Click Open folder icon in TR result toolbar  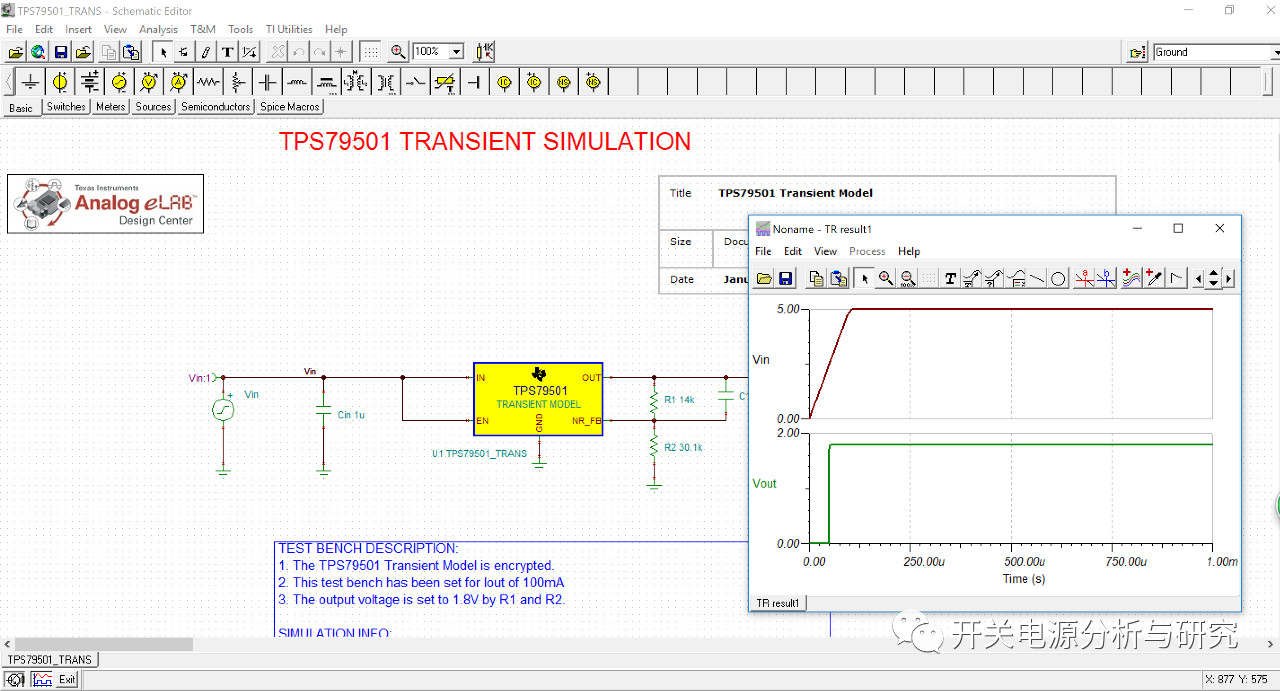point(764,279)
